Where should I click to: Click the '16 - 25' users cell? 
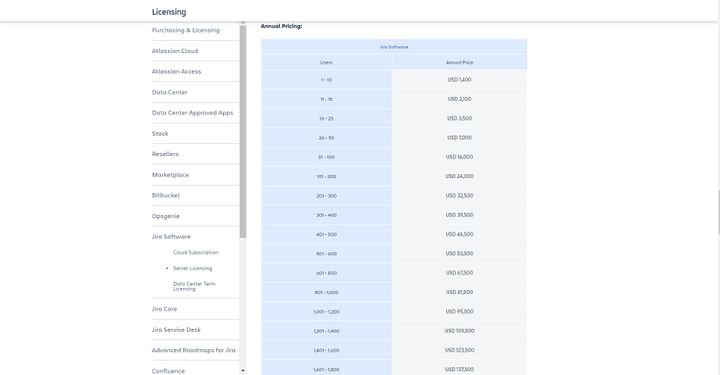pyautogui.click(x=326, y=118)
